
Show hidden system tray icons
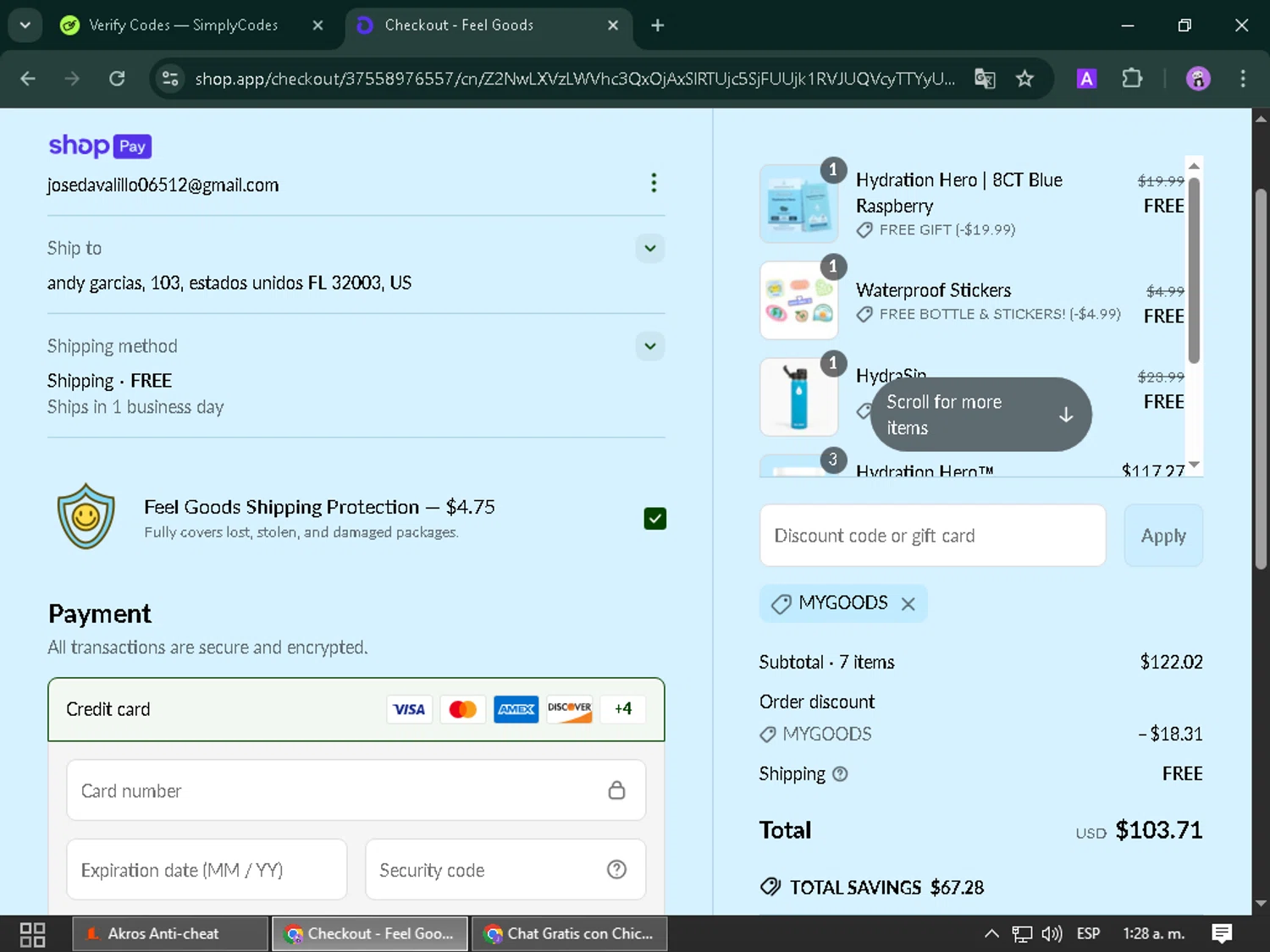[x=991, y=934]
